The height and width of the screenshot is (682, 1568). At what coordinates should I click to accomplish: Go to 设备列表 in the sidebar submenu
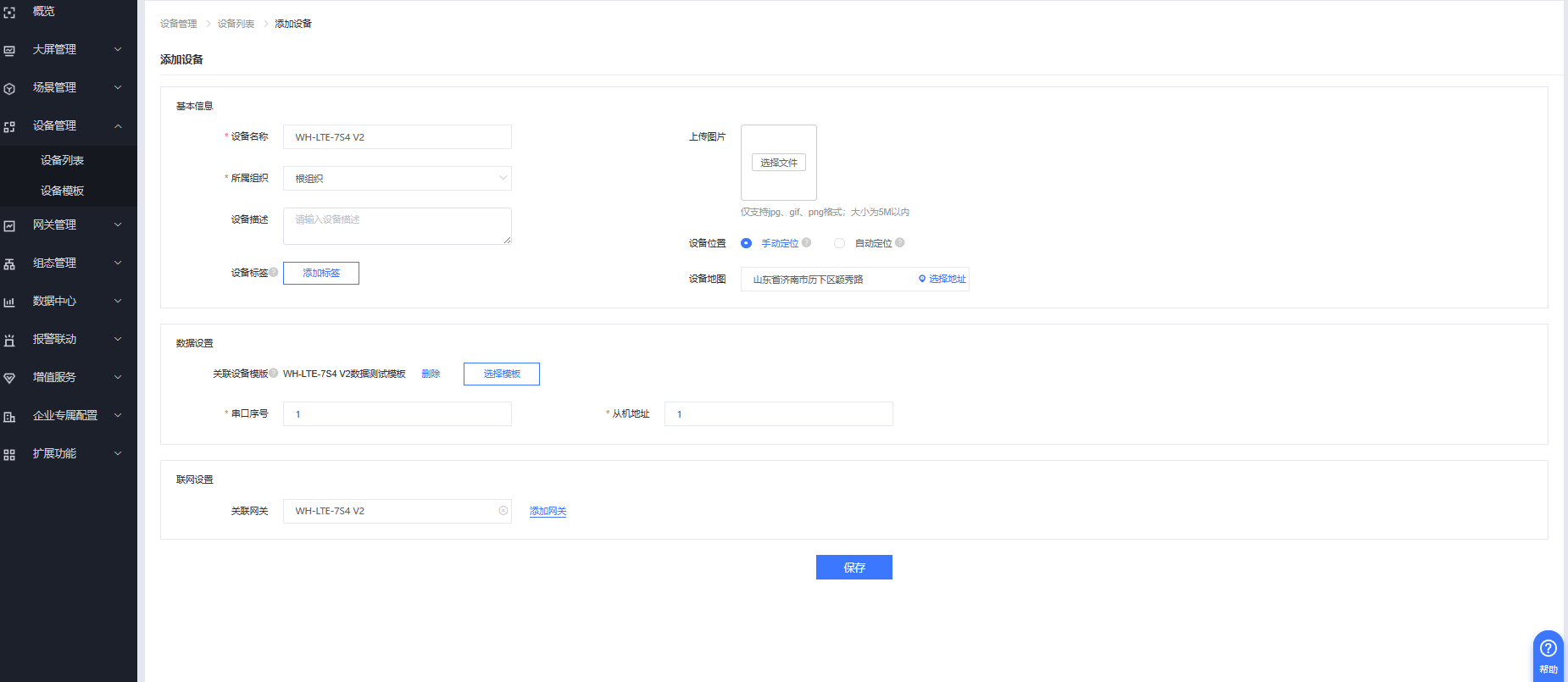(x=63, y=161)
